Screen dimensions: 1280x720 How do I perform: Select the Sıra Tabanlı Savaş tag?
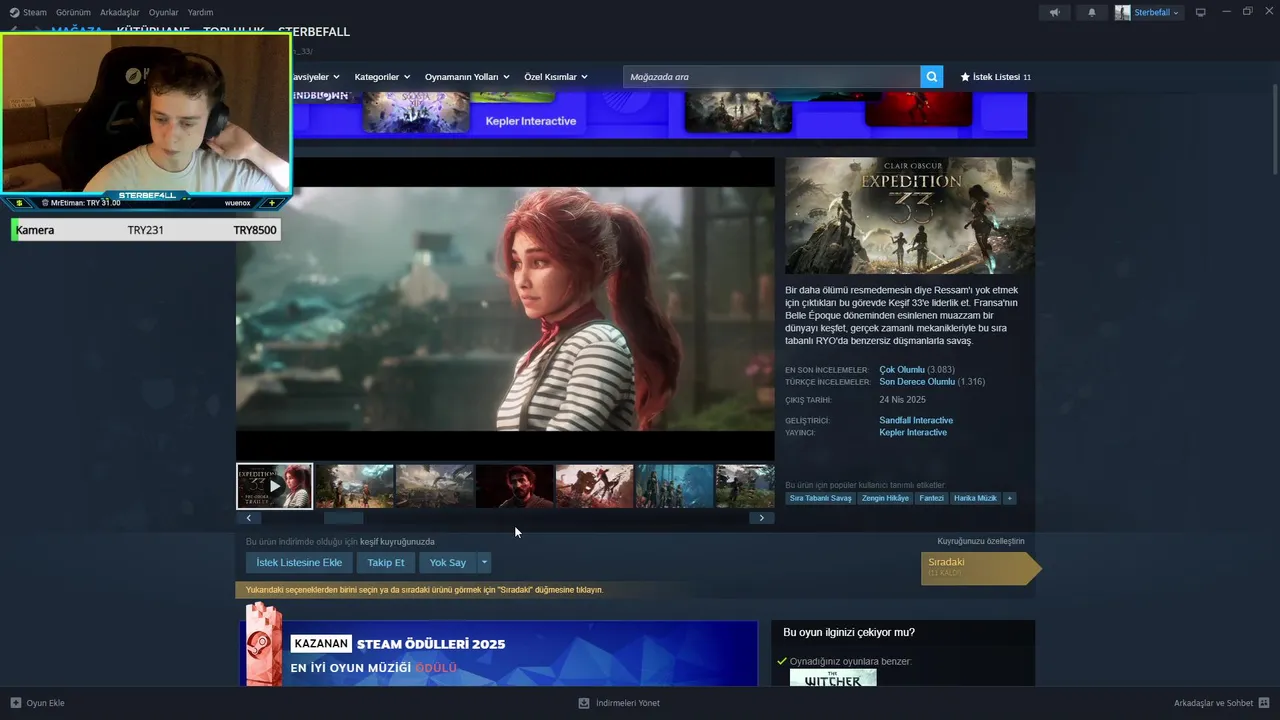coord(821,498)
